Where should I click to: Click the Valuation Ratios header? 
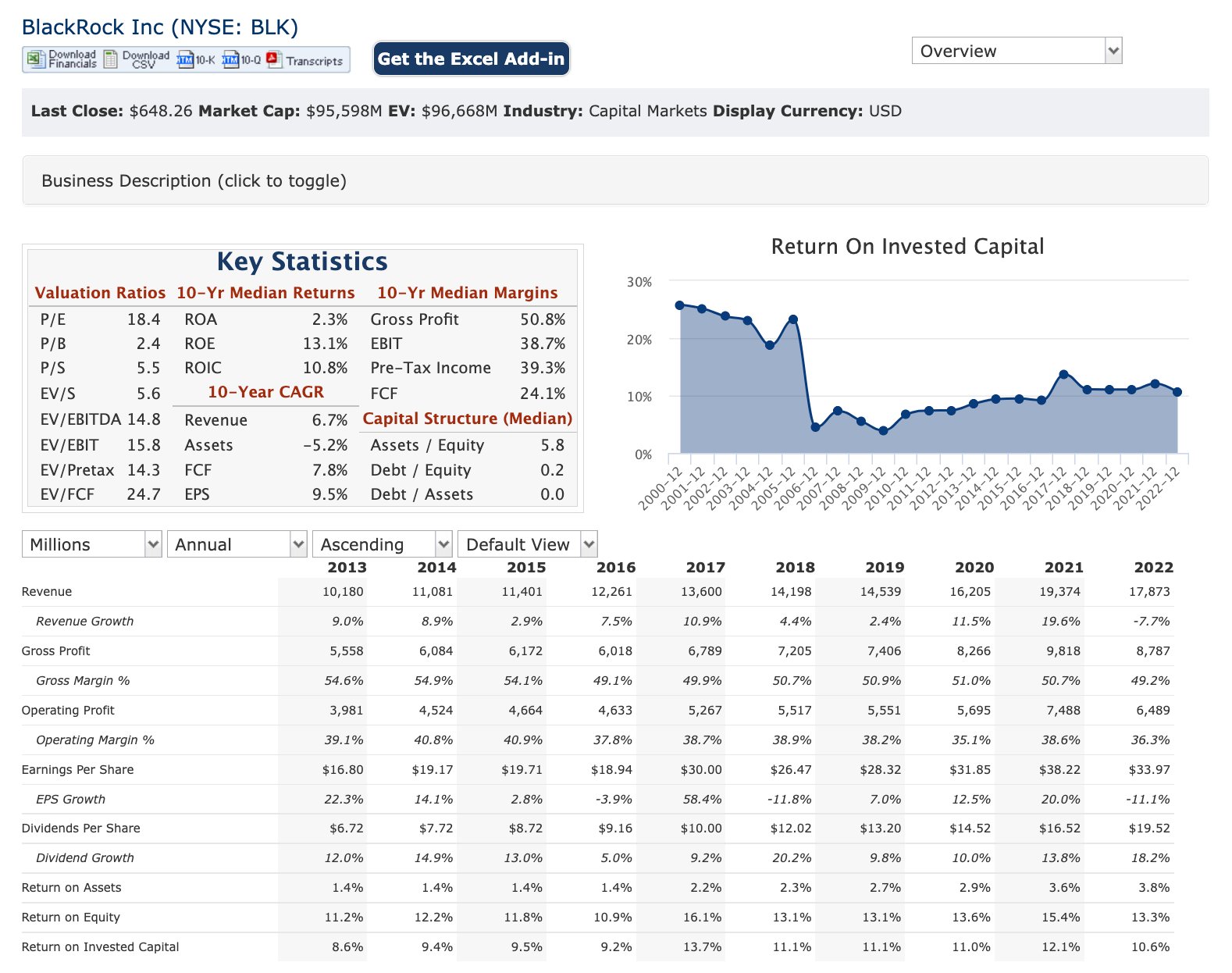coord(100,293)
